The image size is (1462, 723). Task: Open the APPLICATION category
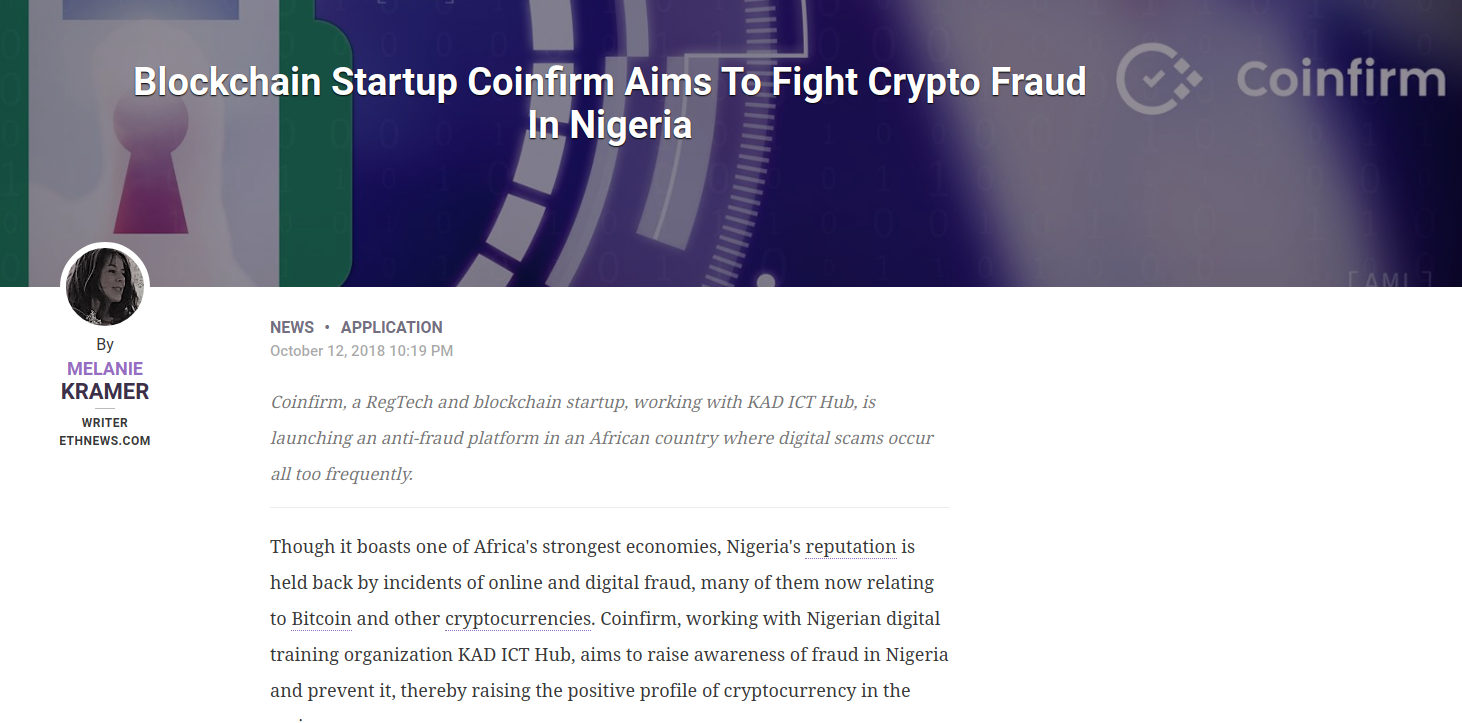tap(392, 327)
